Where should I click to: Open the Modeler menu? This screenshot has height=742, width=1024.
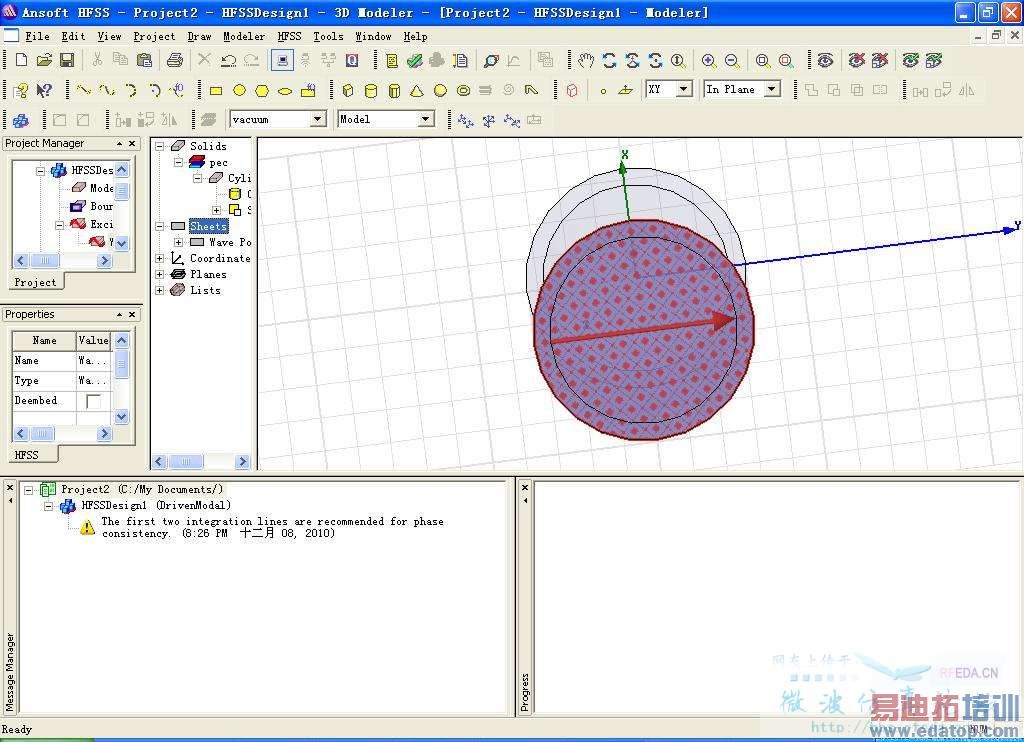coord(244,36)
